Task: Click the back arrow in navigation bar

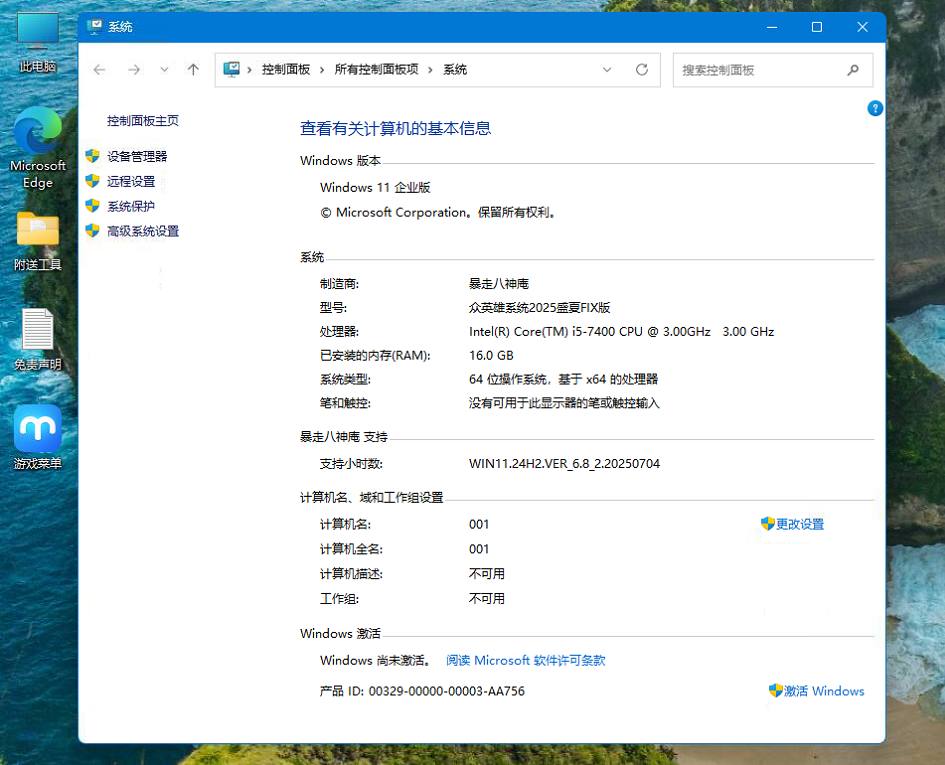Action: pyautogui.click(x=99, y=70)
